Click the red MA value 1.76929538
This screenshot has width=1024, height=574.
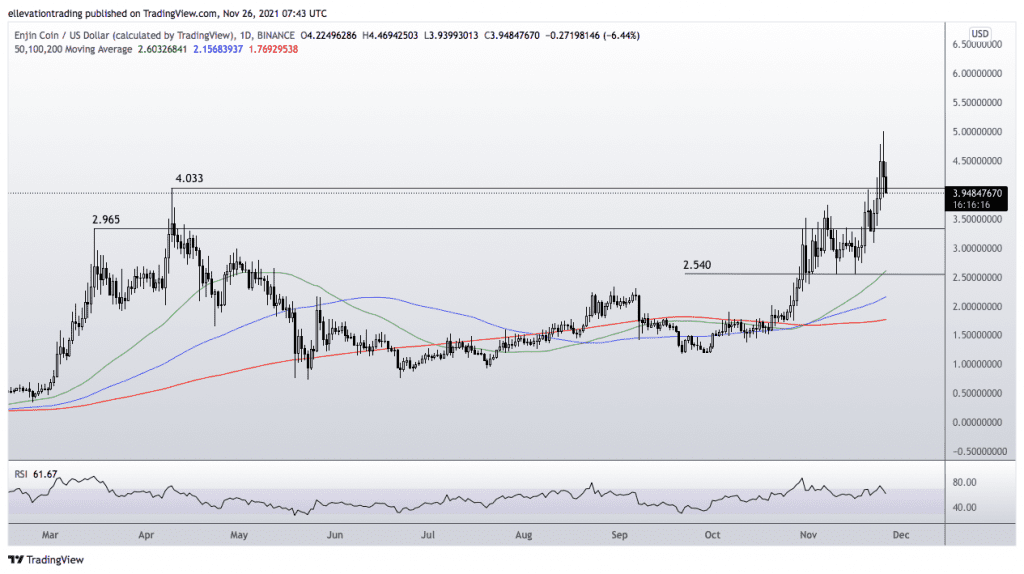tap(274, 49)
